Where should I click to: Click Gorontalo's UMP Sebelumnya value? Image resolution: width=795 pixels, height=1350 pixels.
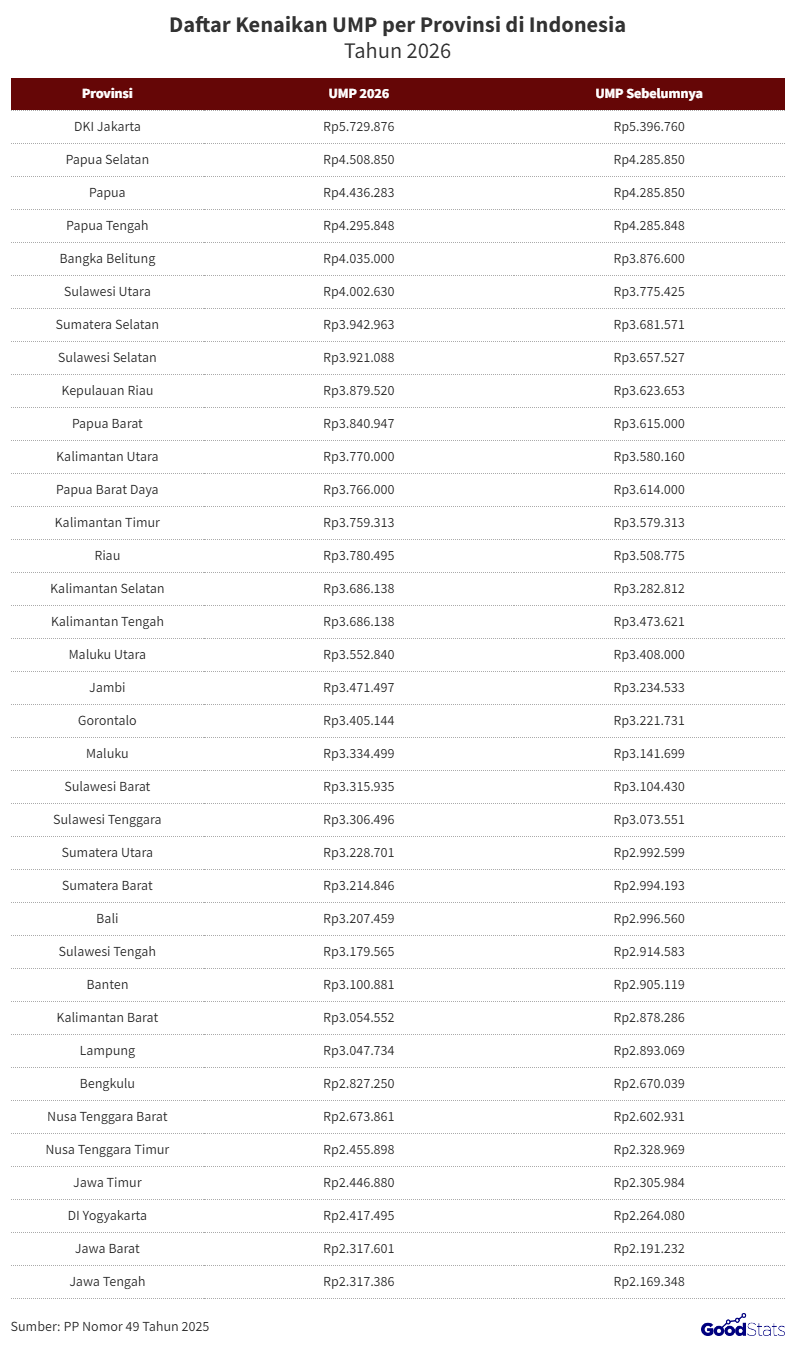click(648, 721)
